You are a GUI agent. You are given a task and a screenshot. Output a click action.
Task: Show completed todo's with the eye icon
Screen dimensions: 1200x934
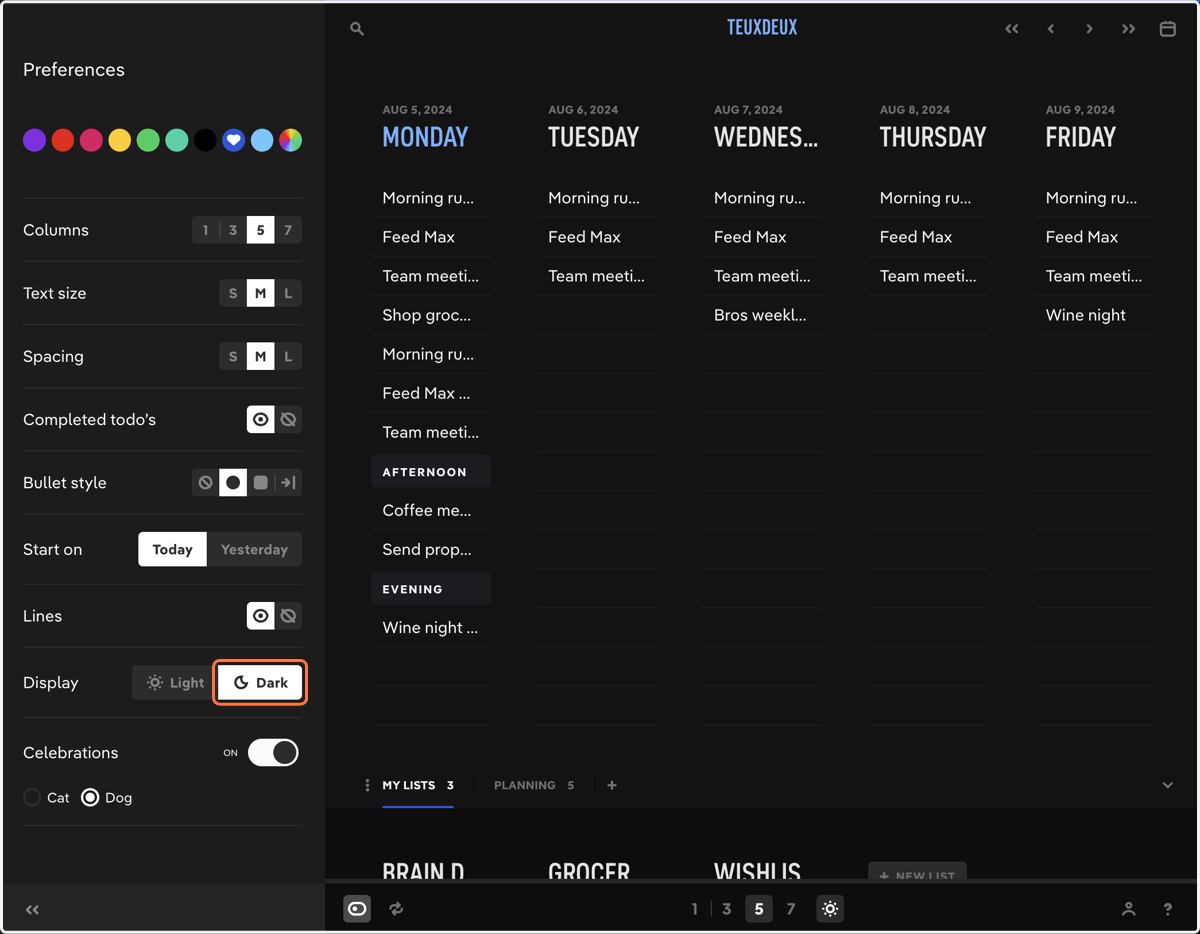tap(261, 420)
